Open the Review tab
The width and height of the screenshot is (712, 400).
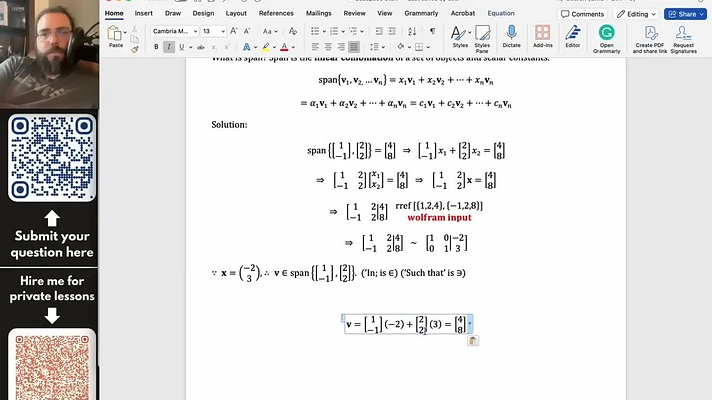(354, 13)
